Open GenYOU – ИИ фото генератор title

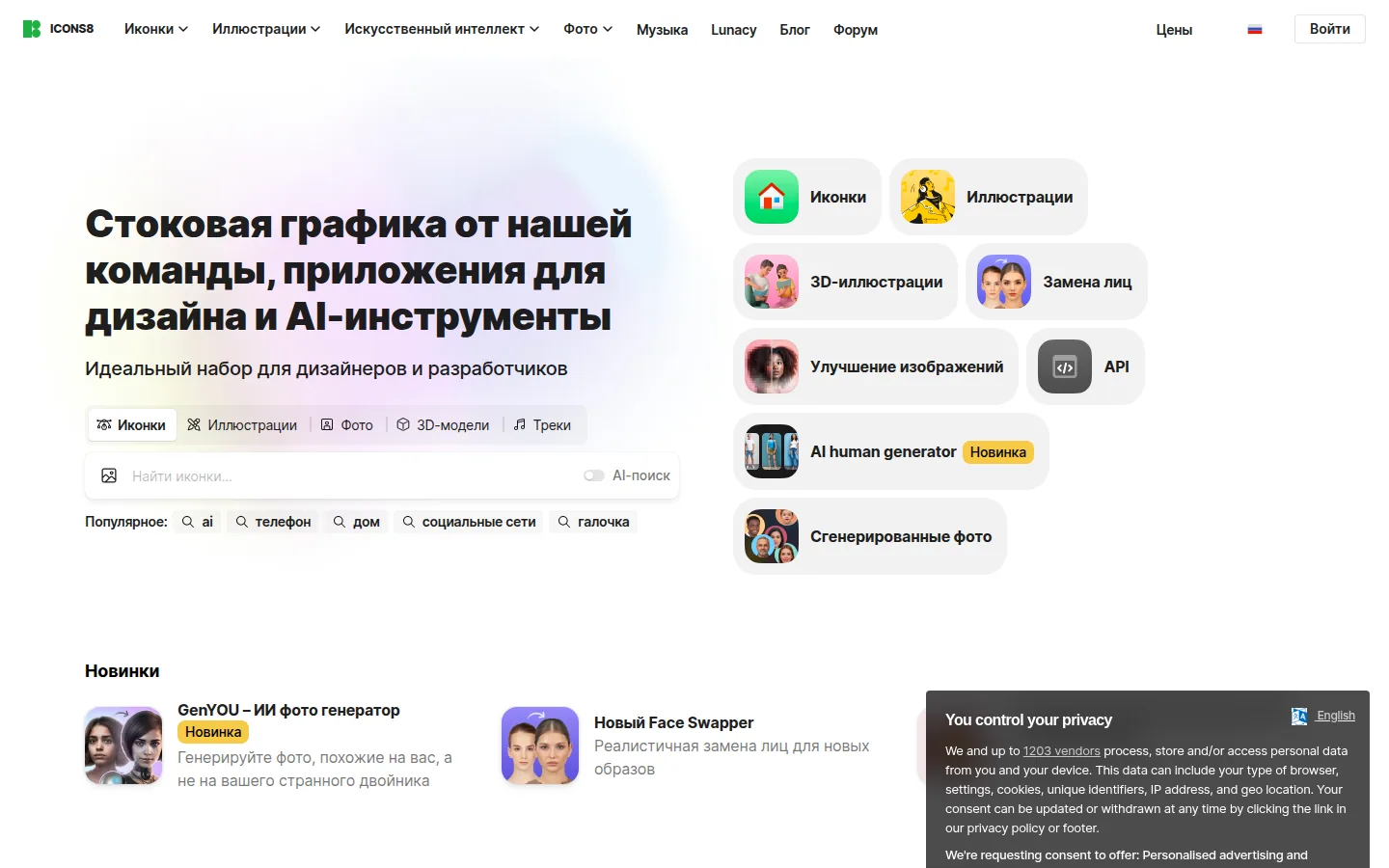point(288,710)
